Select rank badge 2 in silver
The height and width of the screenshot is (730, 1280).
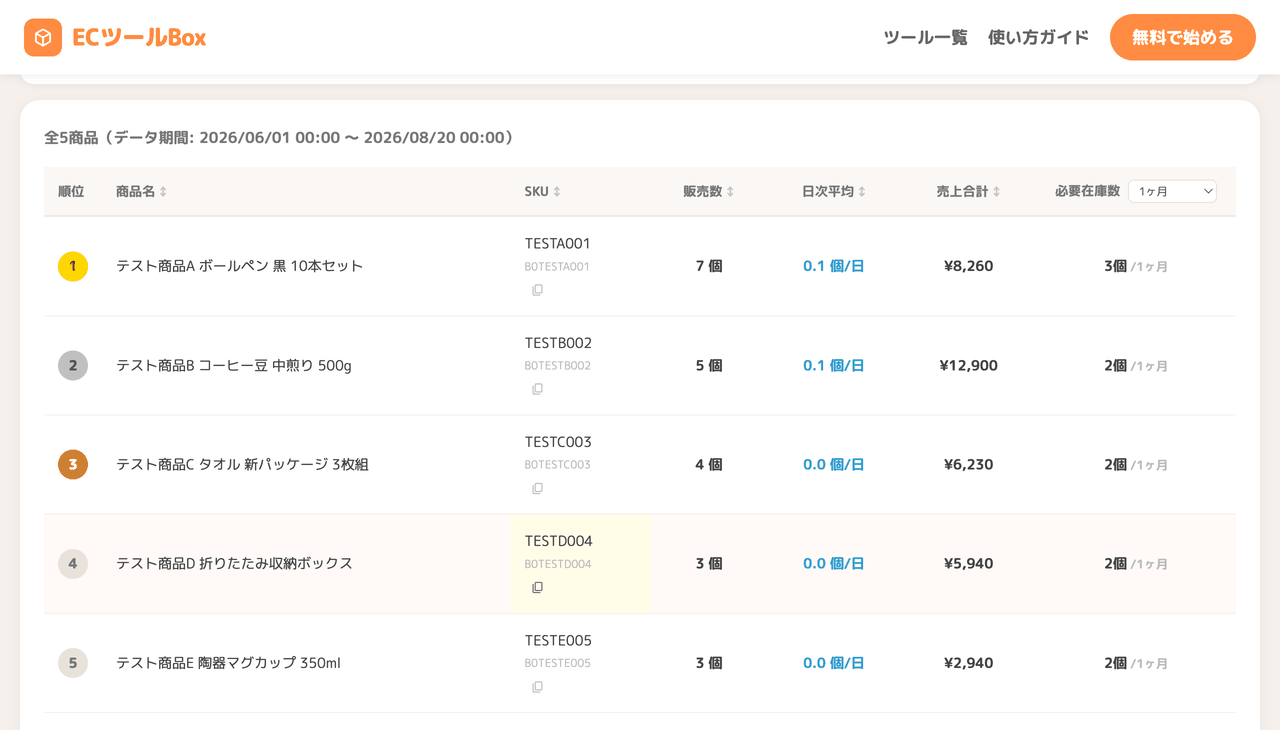pos(73,365)
